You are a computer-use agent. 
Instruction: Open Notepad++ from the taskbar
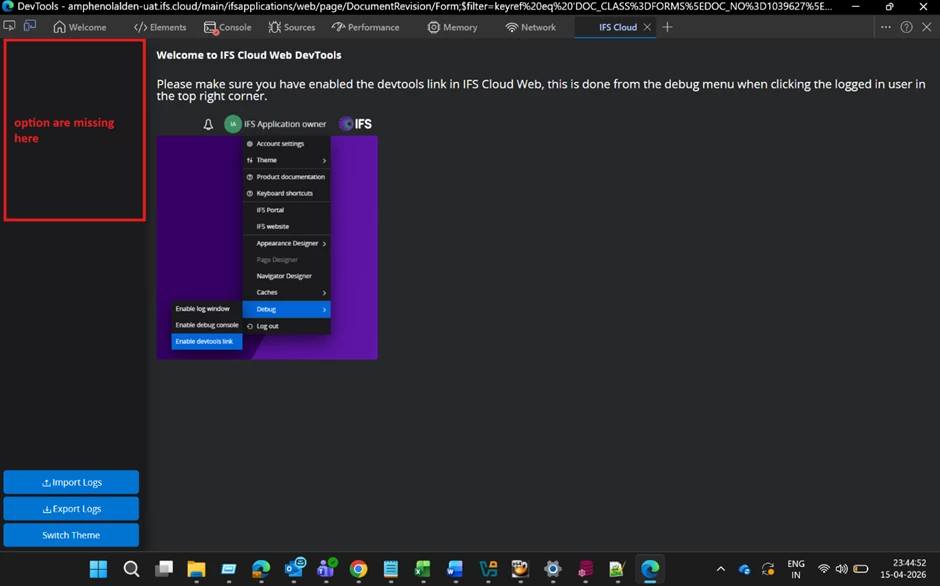(x=617, y=569)
